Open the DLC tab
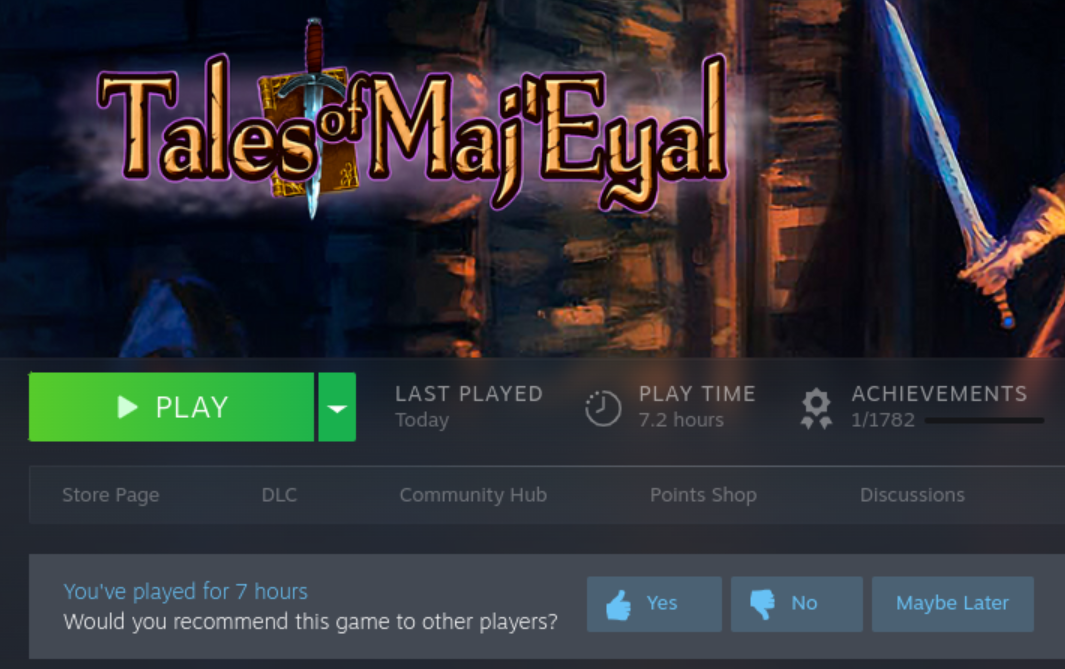 pyautogui.click(x=279, y=495)
